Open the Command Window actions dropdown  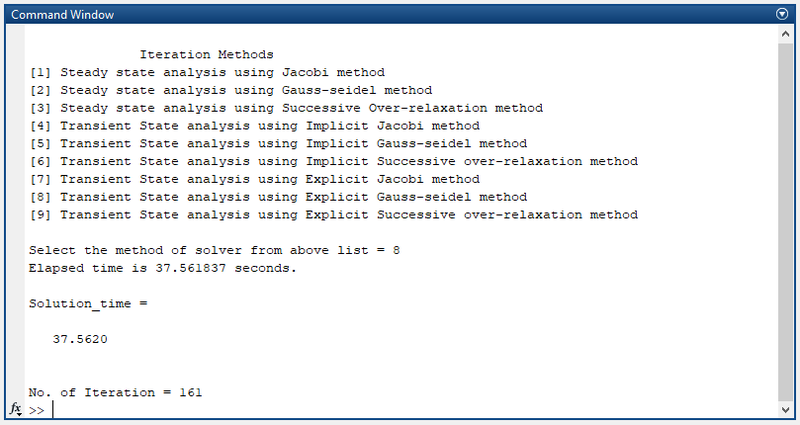tap(782, 15)
